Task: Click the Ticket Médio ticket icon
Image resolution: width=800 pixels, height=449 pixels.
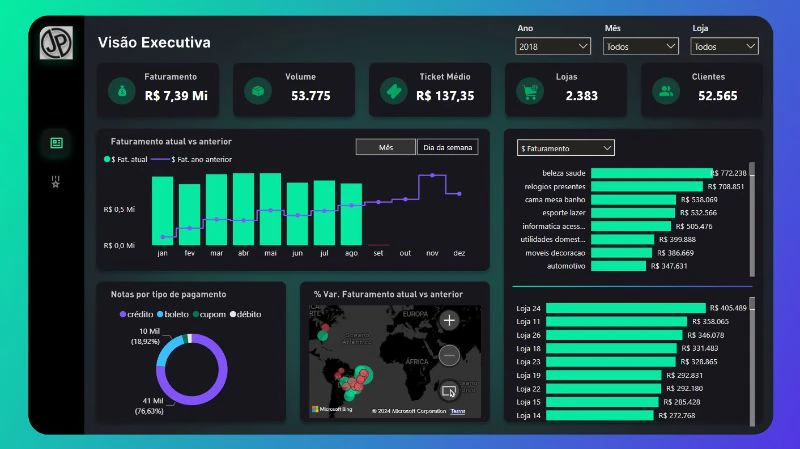Action: pos(393,91)
